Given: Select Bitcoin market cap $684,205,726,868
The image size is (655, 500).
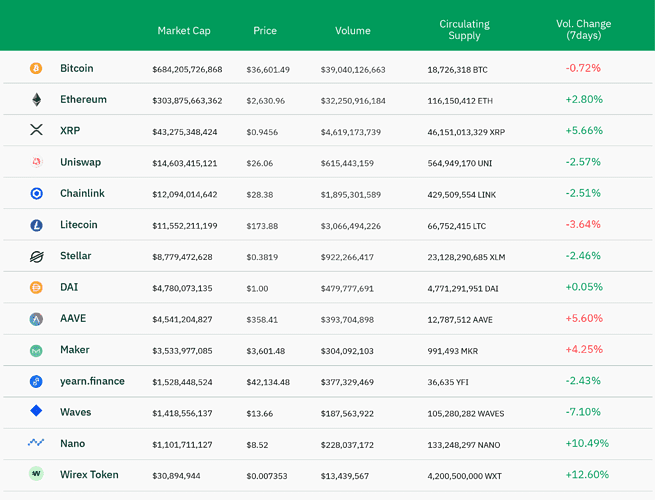Looking at the screenshot, I should click(x=187, y=69).
